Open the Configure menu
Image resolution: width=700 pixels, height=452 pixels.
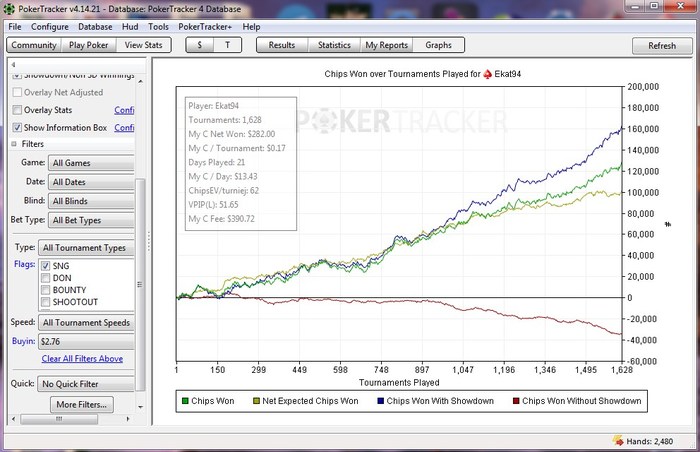[50, 27]
